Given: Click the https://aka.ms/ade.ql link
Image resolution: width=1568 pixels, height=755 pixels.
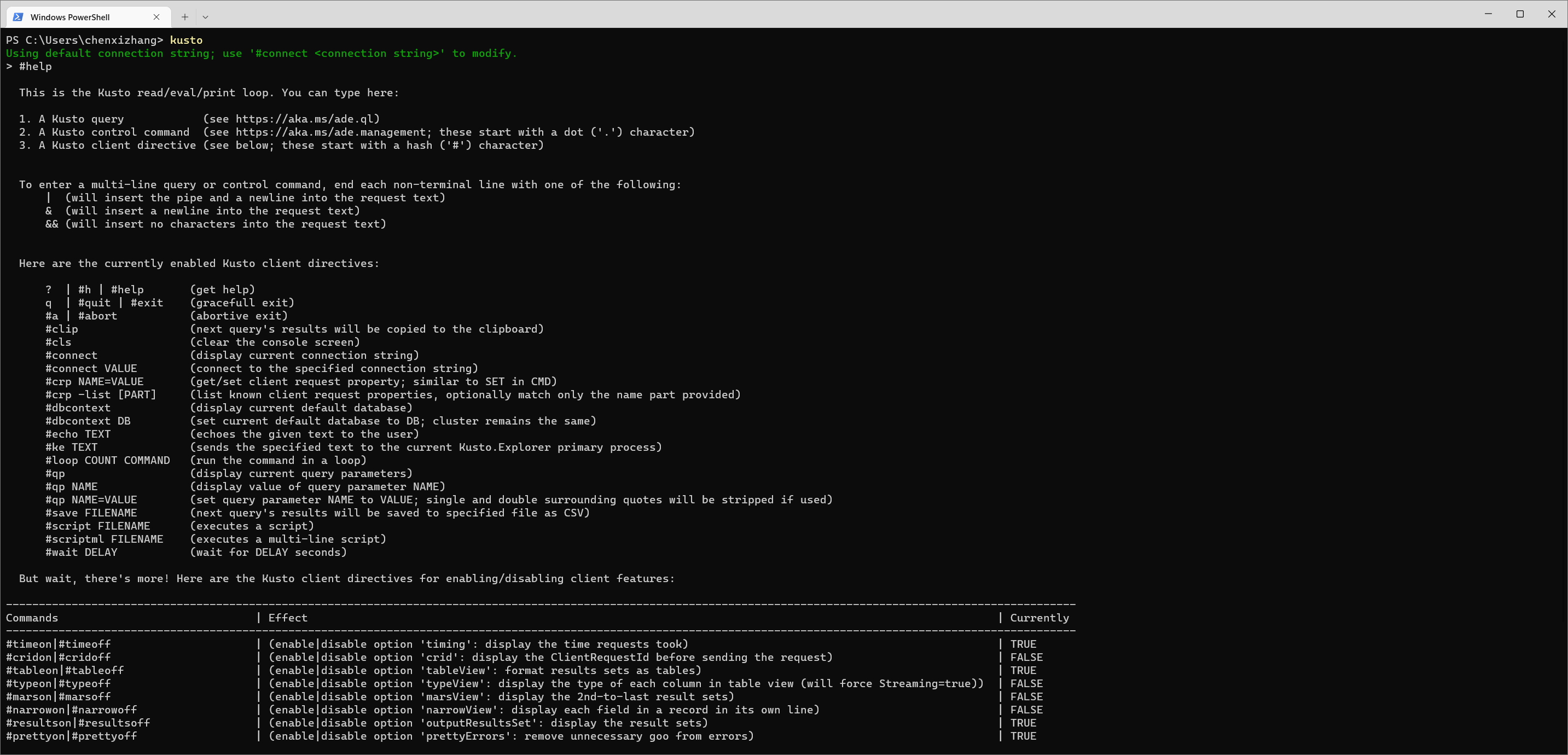Looking at the screenshot, I should coord(304,119).
